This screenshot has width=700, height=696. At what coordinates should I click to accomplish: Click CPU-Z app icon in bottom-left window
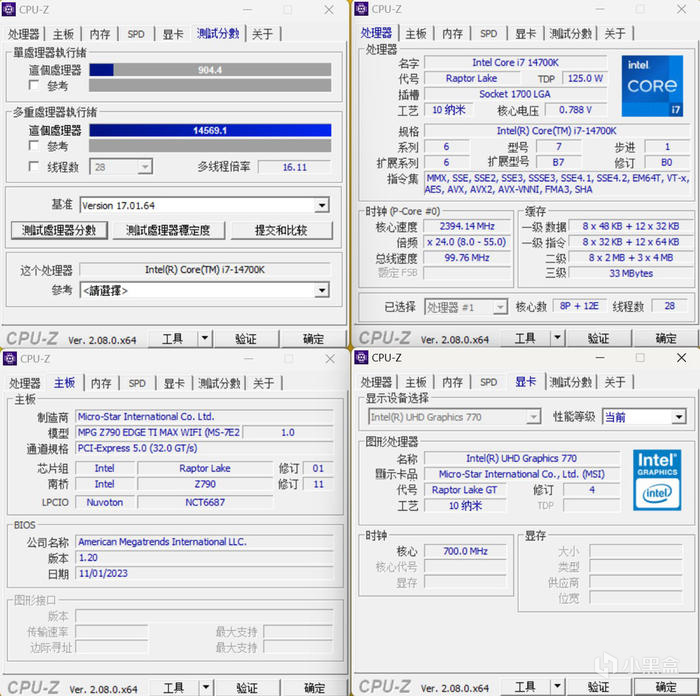[10, 358]
